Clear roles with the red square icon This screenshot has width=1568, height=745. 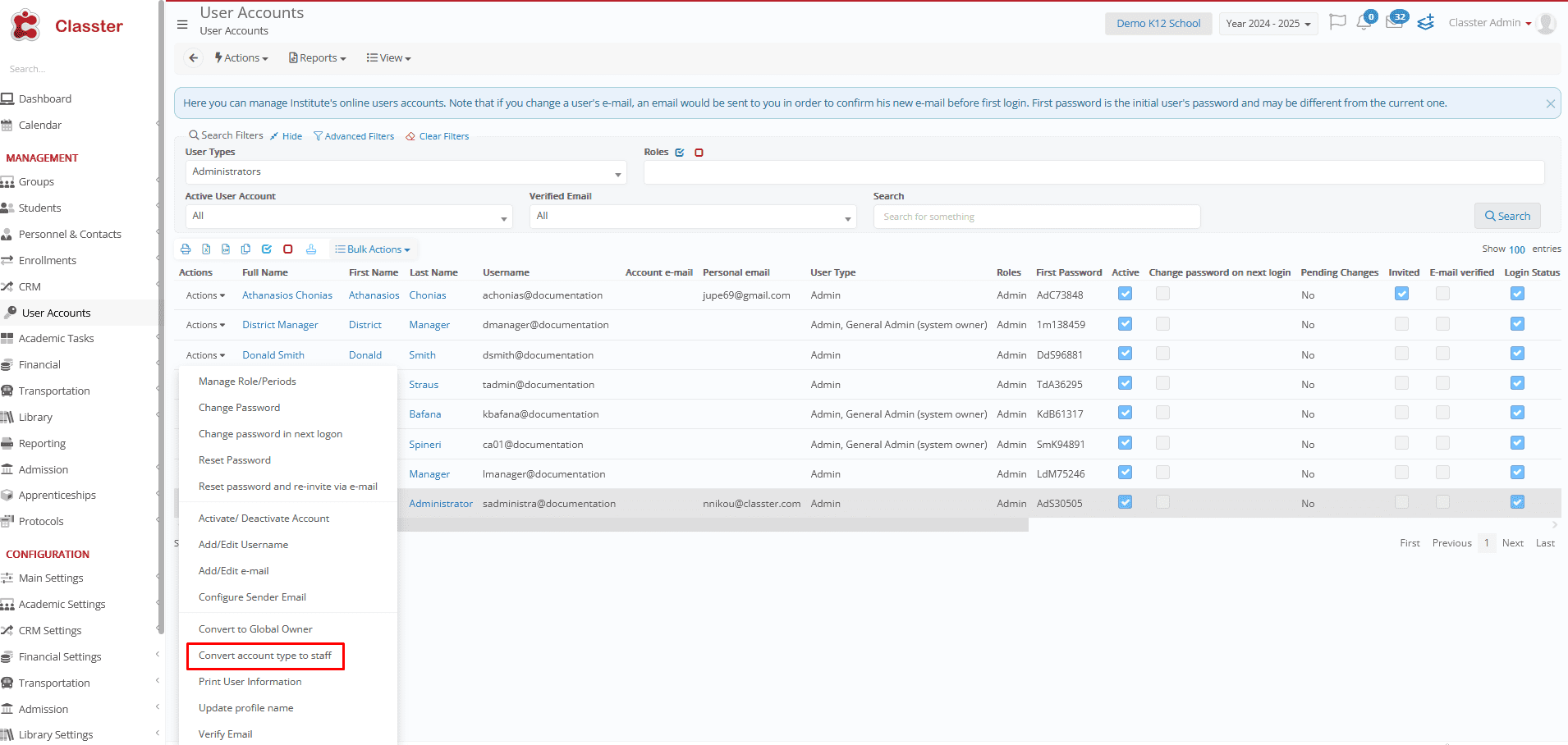[699, 153]
